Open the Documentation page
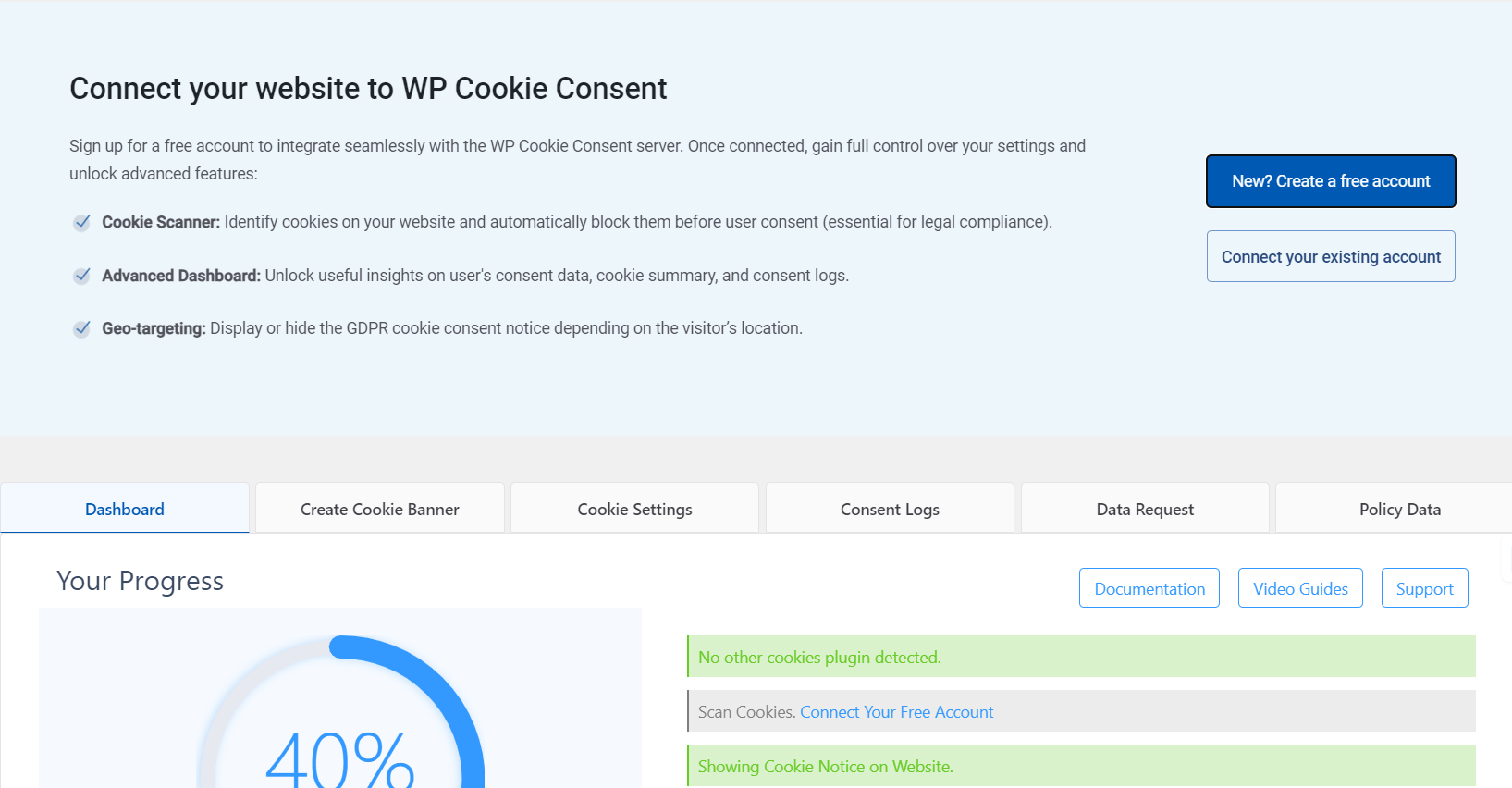The image size is (1512, 788). coord(1149,588)
